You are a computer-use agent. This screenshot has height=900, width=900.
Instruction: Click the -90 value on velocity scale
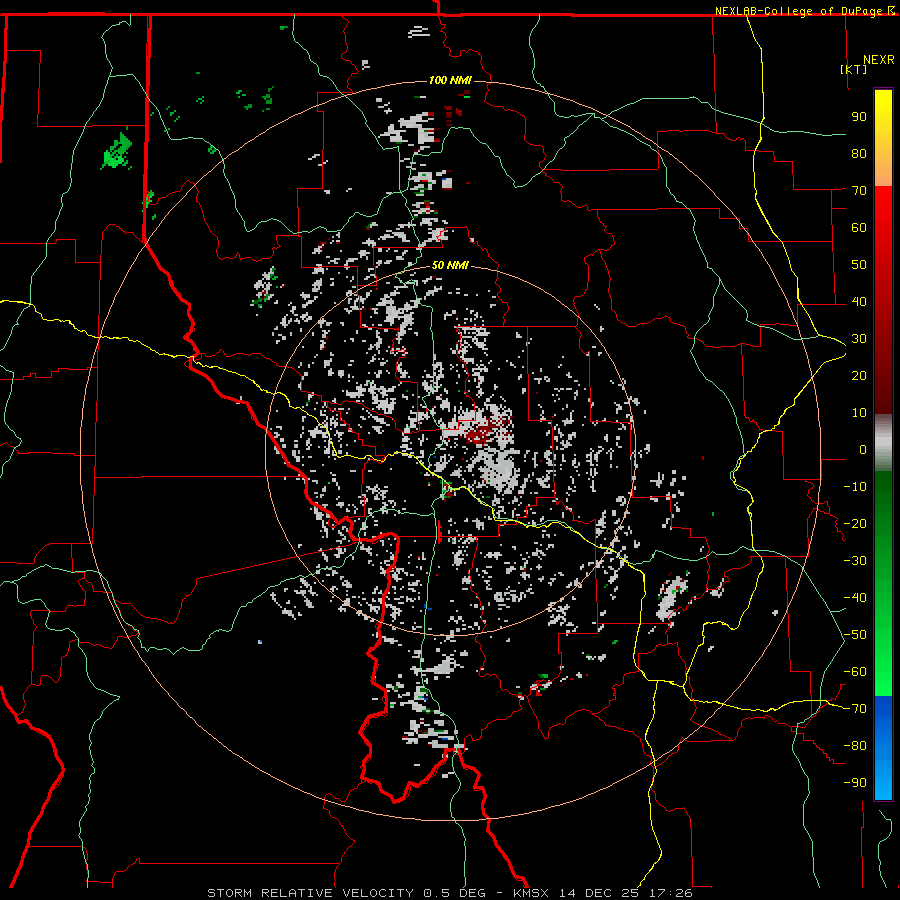pos(855,782)
